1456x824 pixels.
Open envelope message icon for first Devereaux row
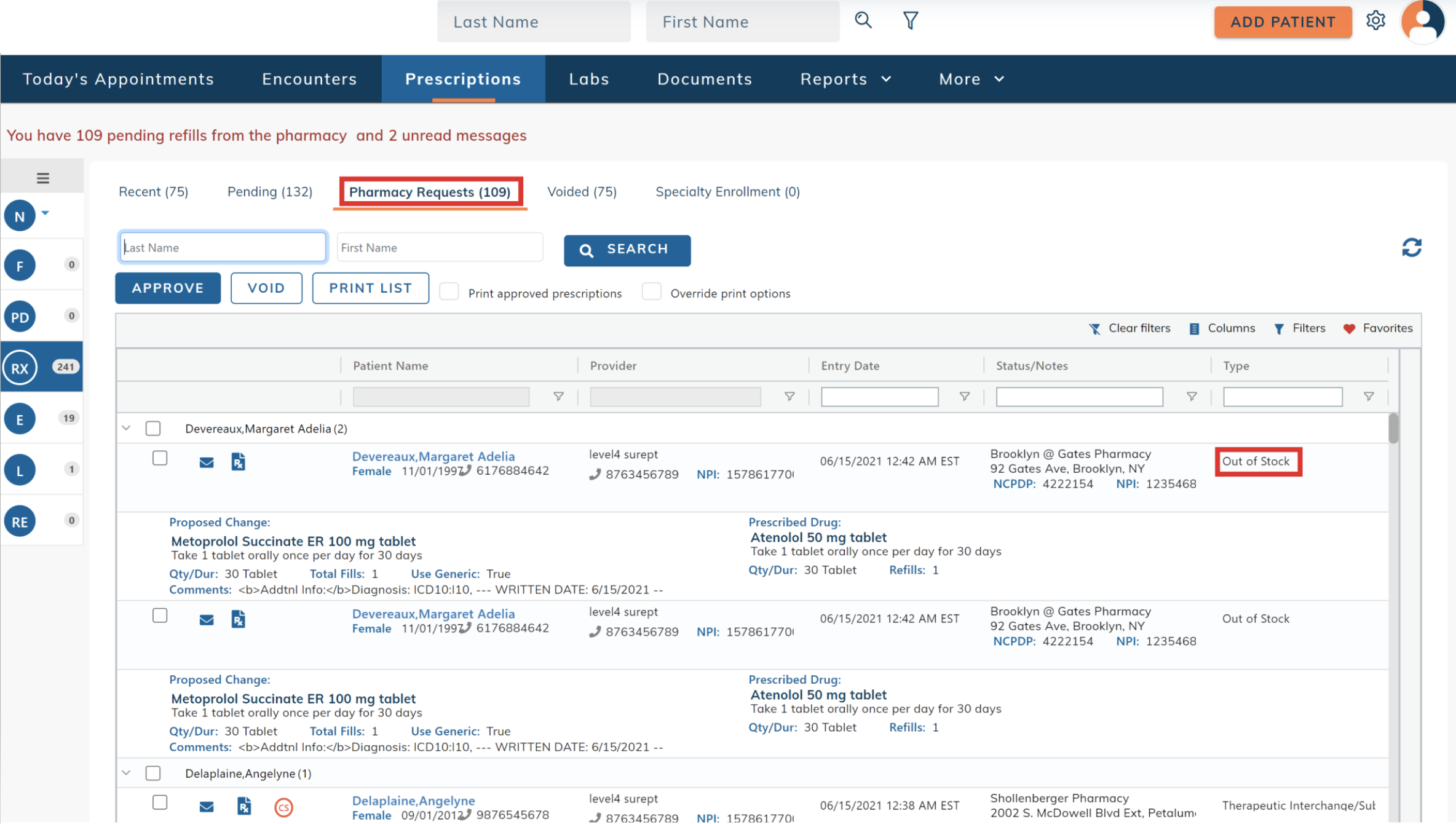[207, 462]
